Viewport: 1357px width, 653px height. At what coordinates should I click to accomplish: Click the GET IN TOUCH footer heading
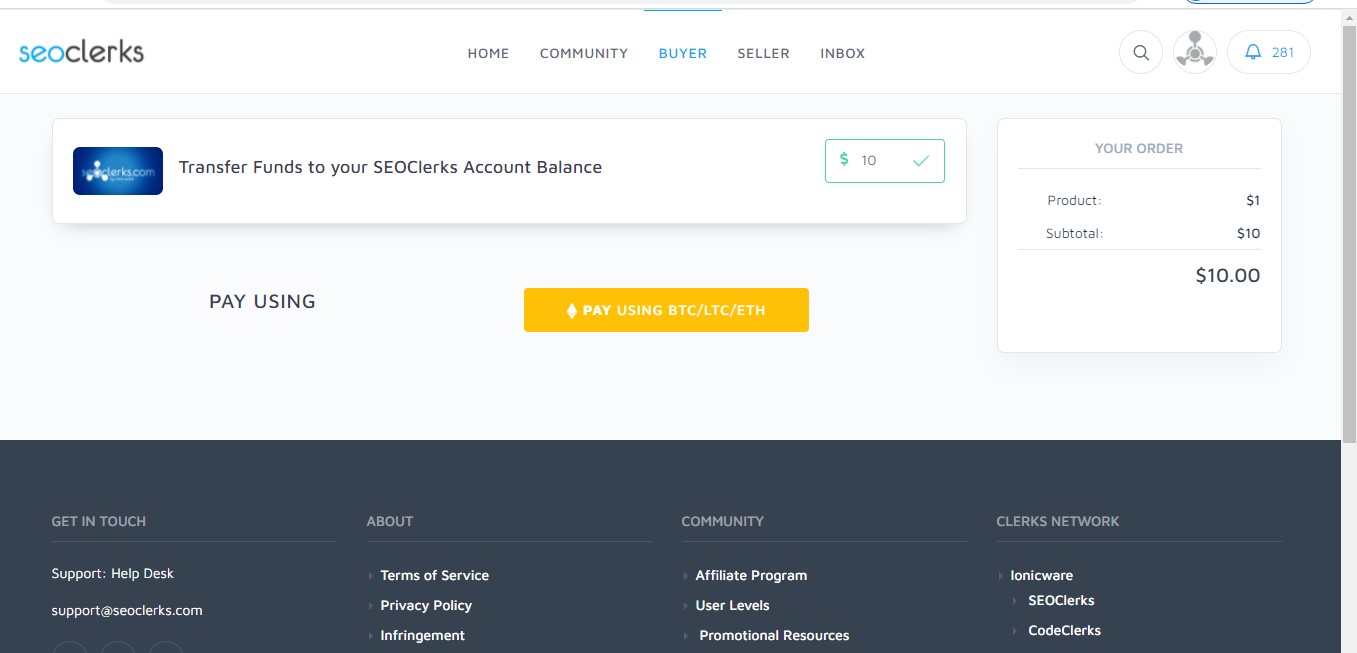click(99, 521)
